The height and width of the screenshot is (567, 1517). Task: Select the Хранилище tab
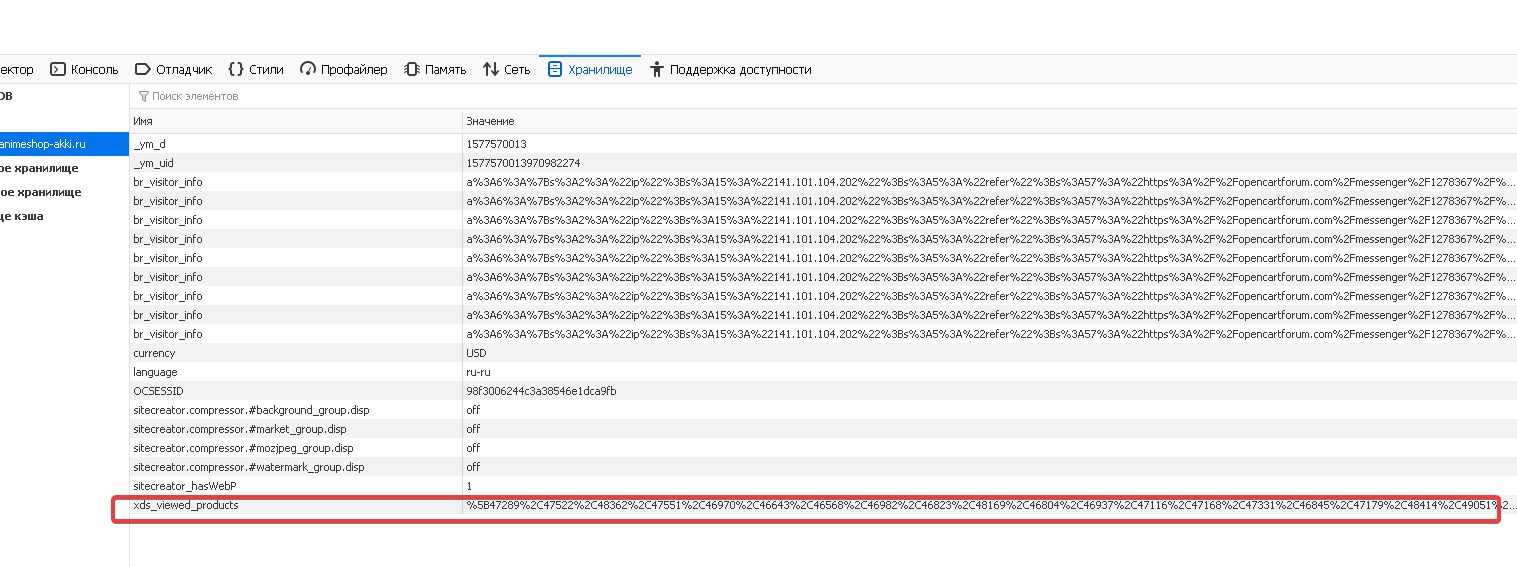click(x=590, y=70)
